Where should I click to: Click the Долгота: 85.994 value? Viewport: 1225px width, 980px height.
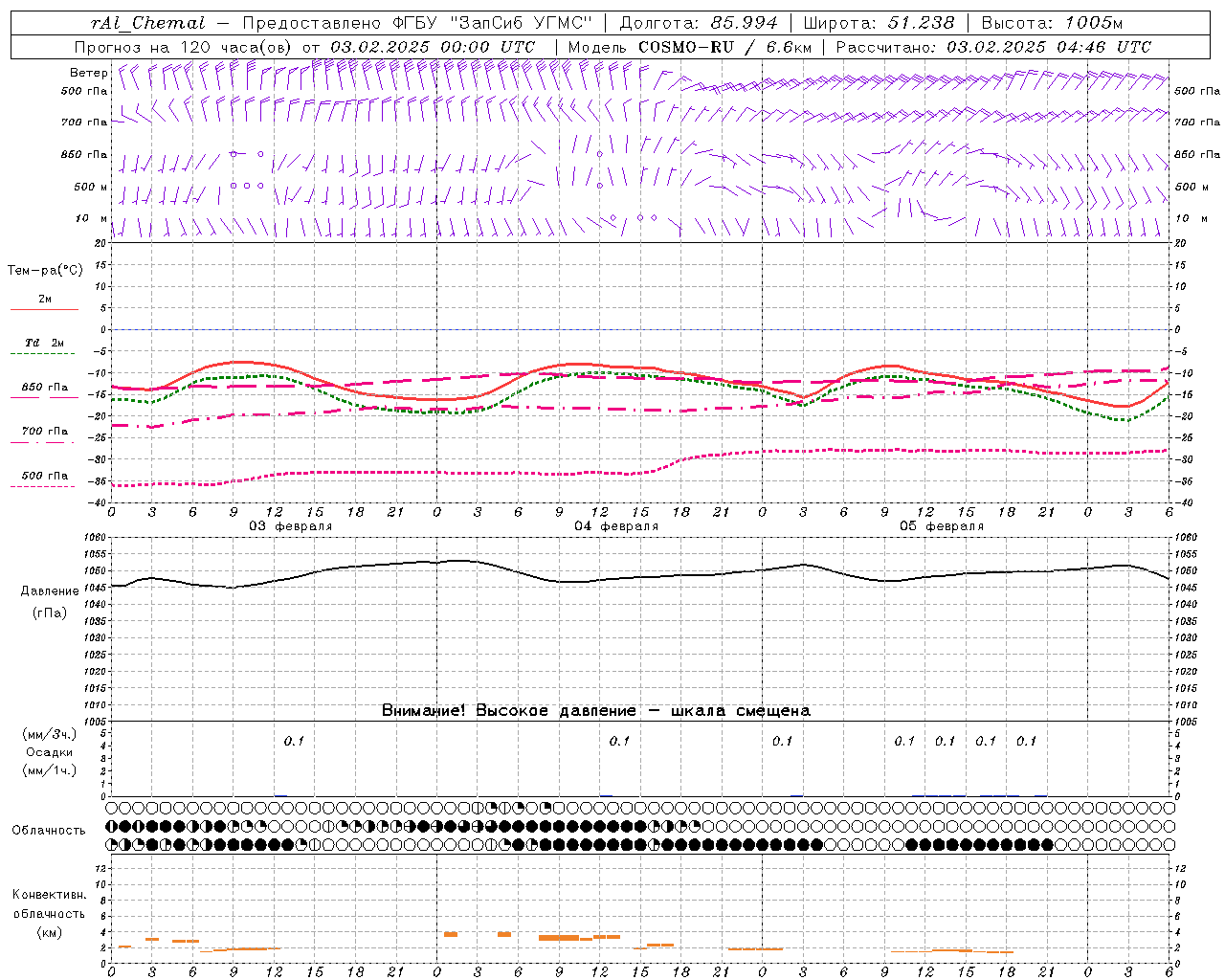click(x=699, y=23)
